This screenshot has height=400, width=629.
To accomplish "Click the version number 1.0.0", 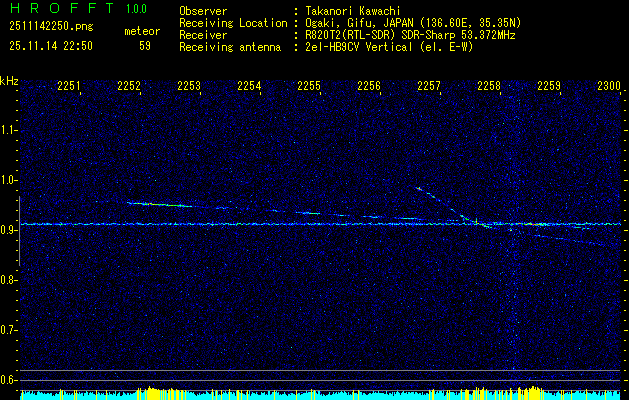I will [x=136, y=9].
